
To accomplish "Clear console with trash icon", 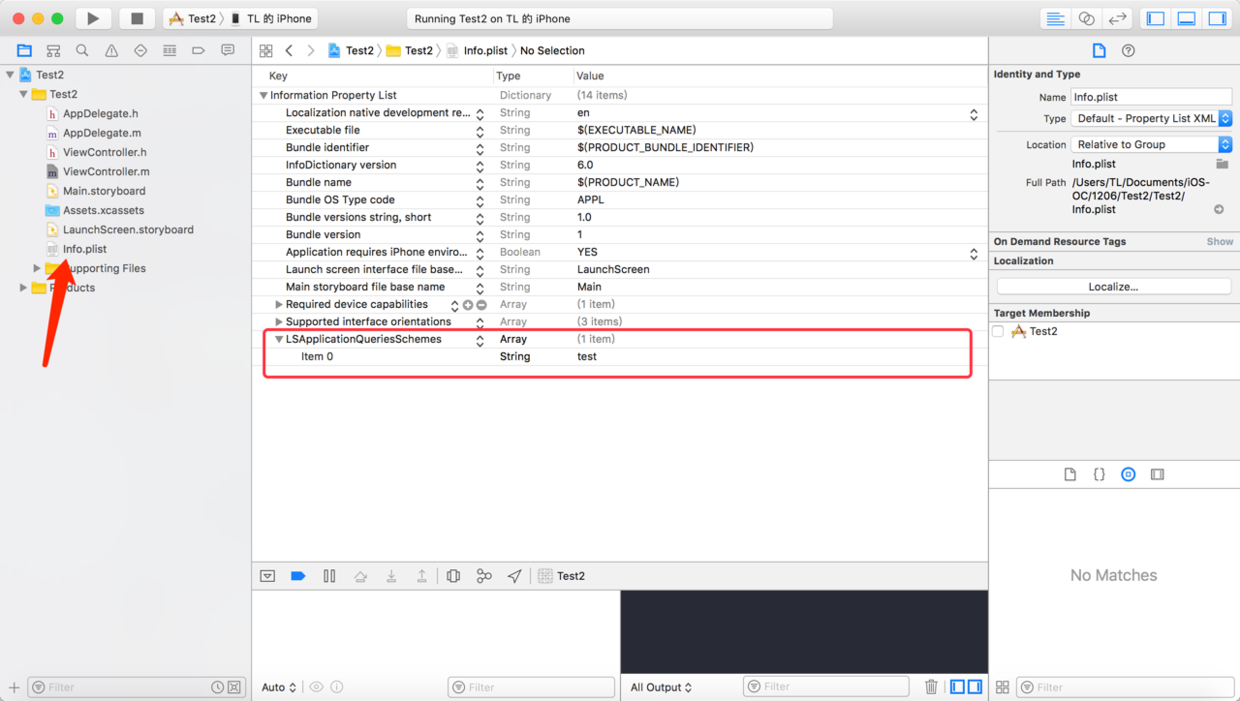I will click(x=931, y=687).
